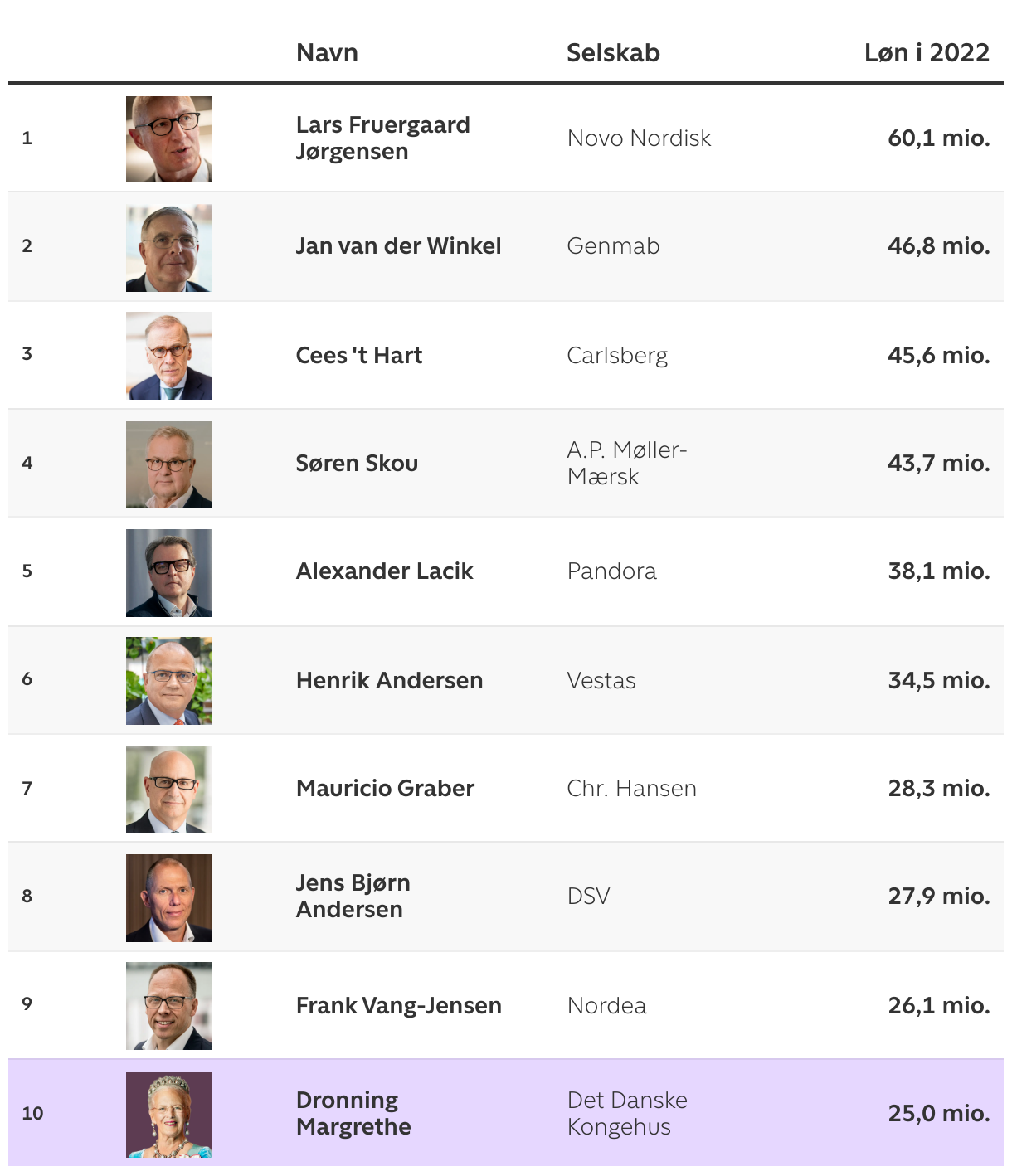Click Det Danske Kongehus text
The height and width of the screenshot is (1176, 1012).
[627, 1113]
